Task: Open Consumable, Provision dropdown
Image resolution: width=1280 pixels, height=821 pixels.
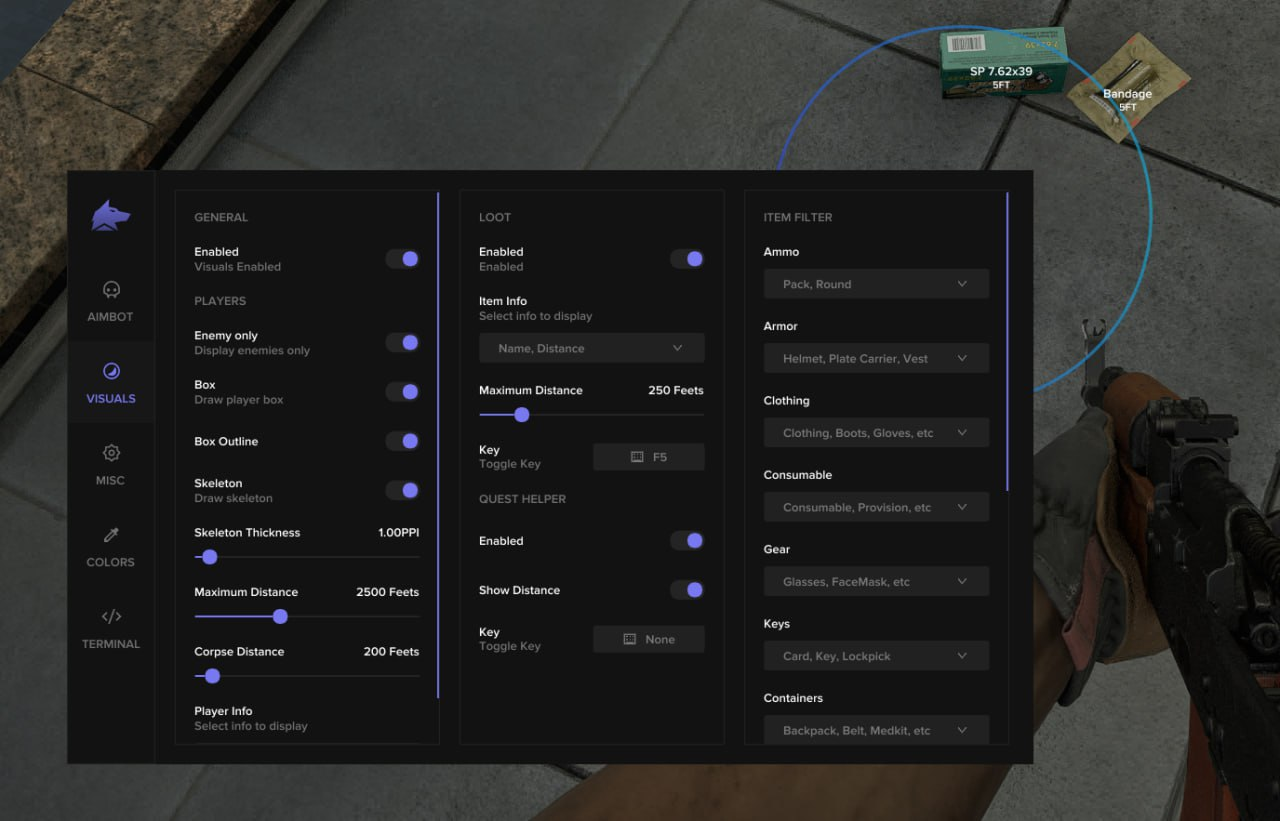Action: click(876, 507)
